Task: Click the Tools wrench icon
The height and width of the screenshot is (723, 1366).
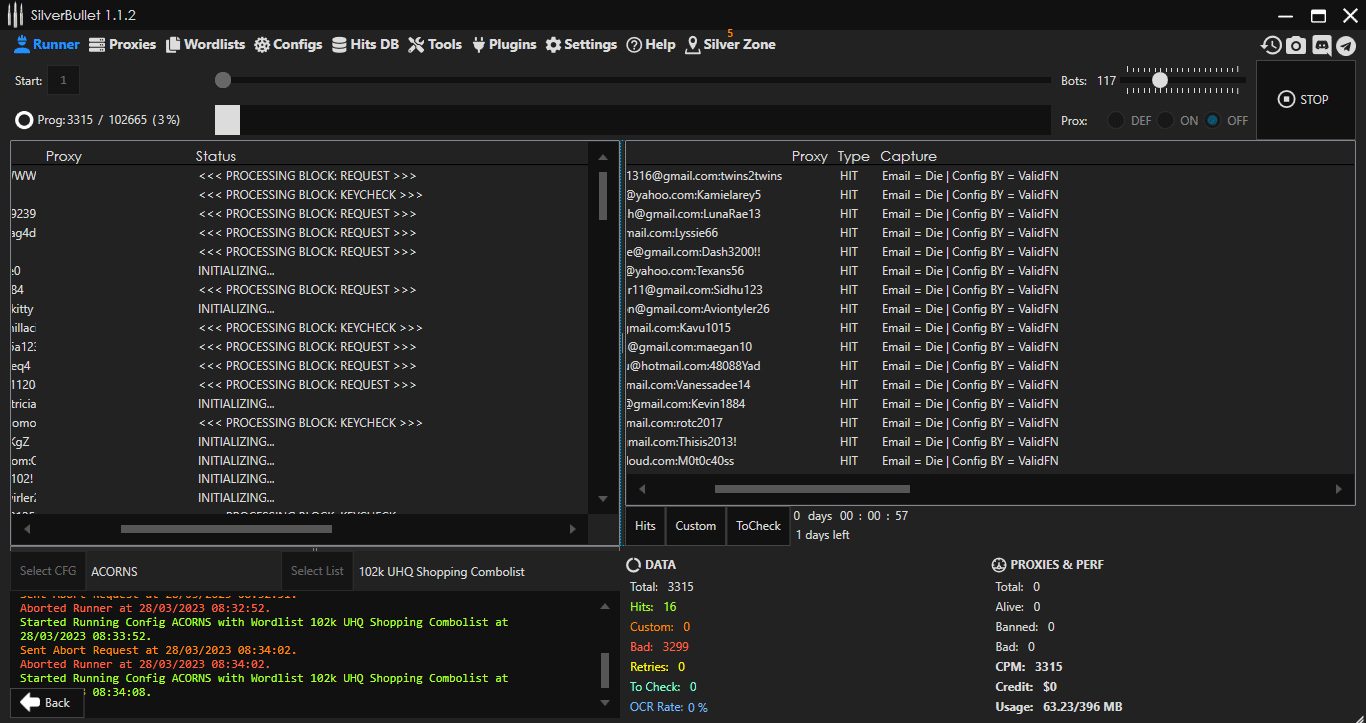Action: tap(417, 45)
